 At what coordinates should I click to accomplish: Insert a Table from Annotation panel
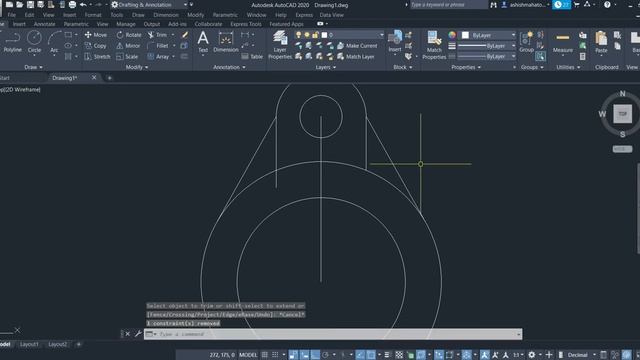click(252, 57)
